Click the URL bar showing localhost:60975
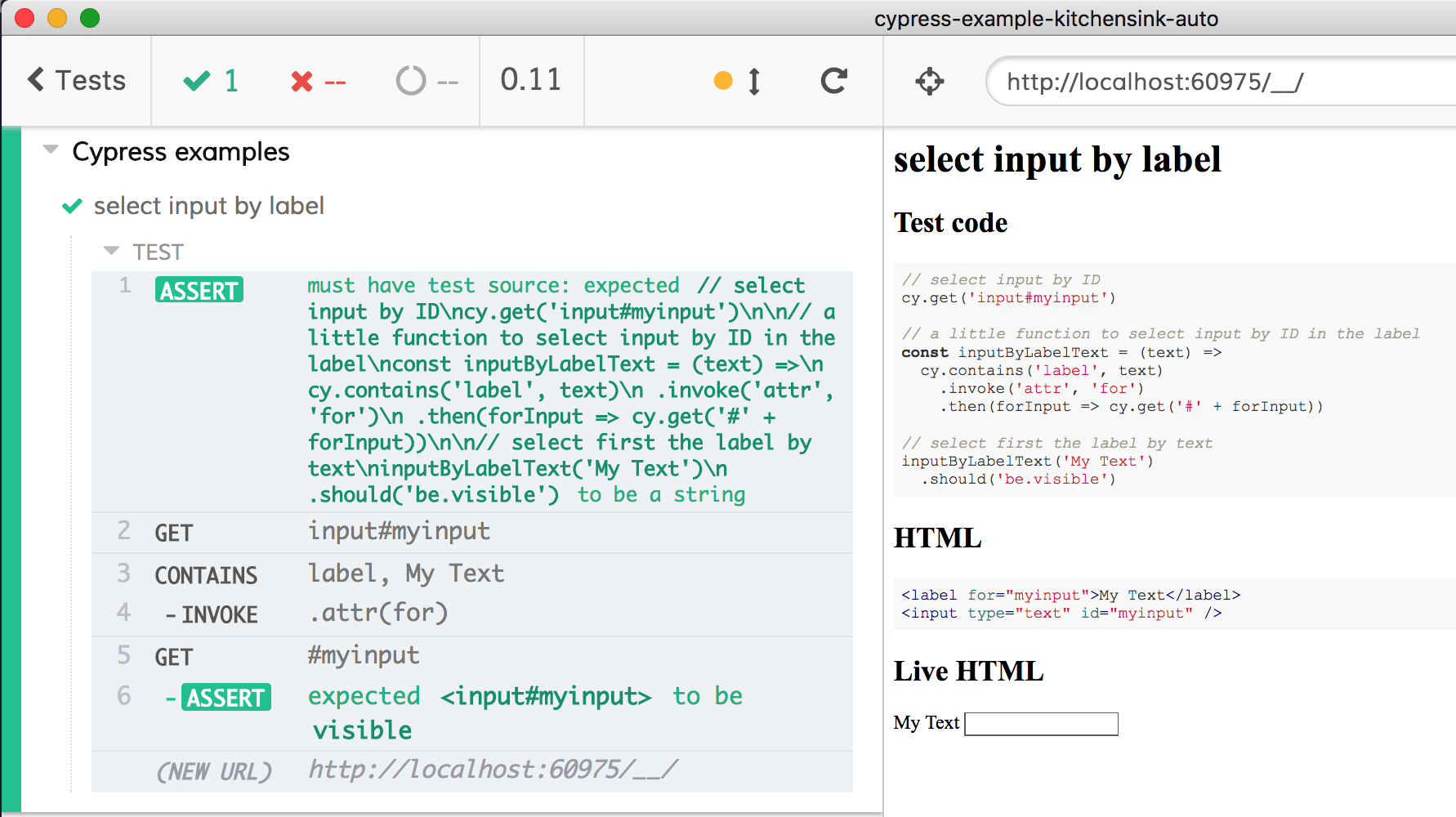Image resolution: width=1456 pixels, height=817 pixels. [1222, 81]
